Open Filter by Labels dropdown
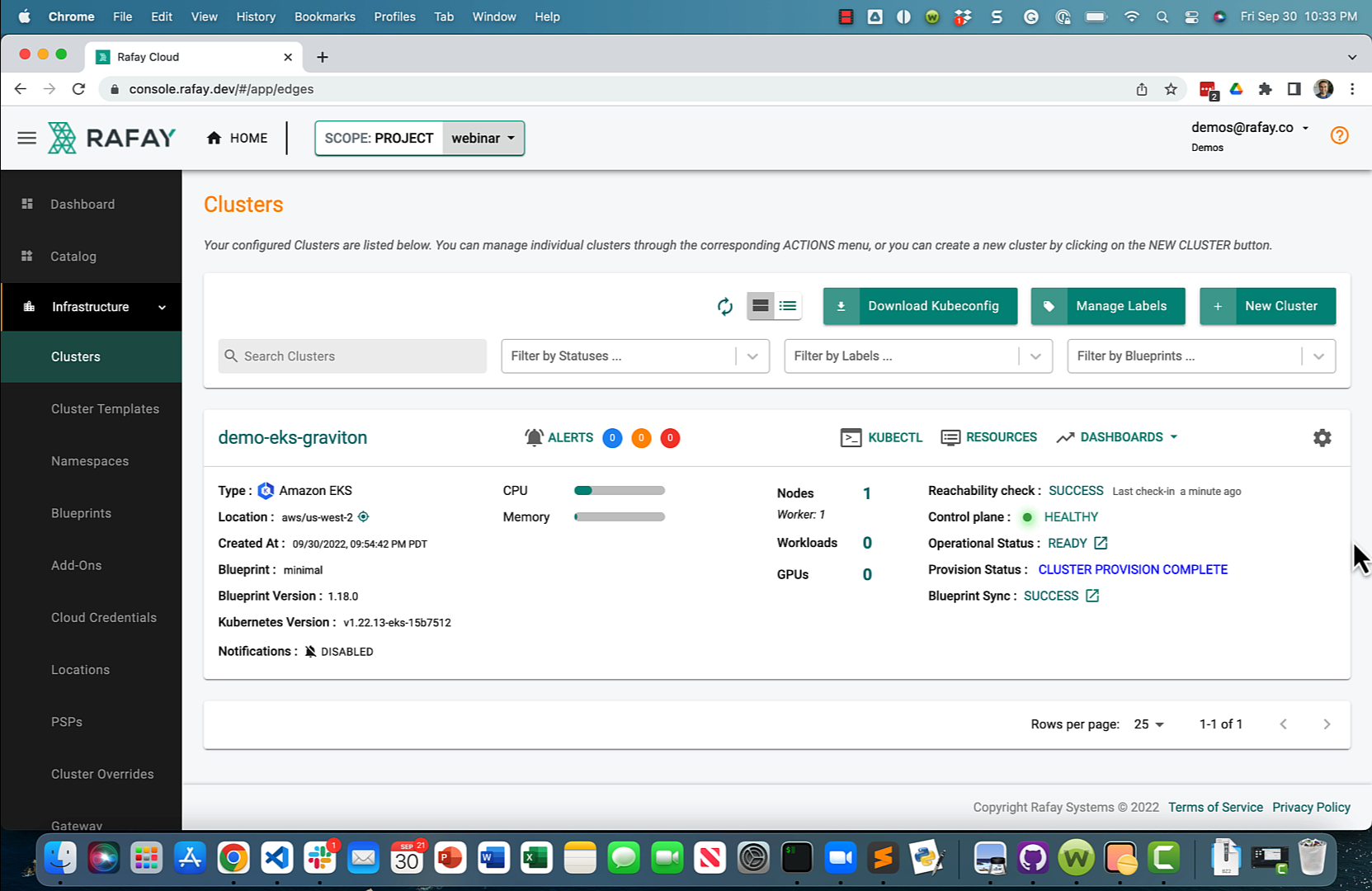Screen dimensions: 1372x891 pos(918,356)
